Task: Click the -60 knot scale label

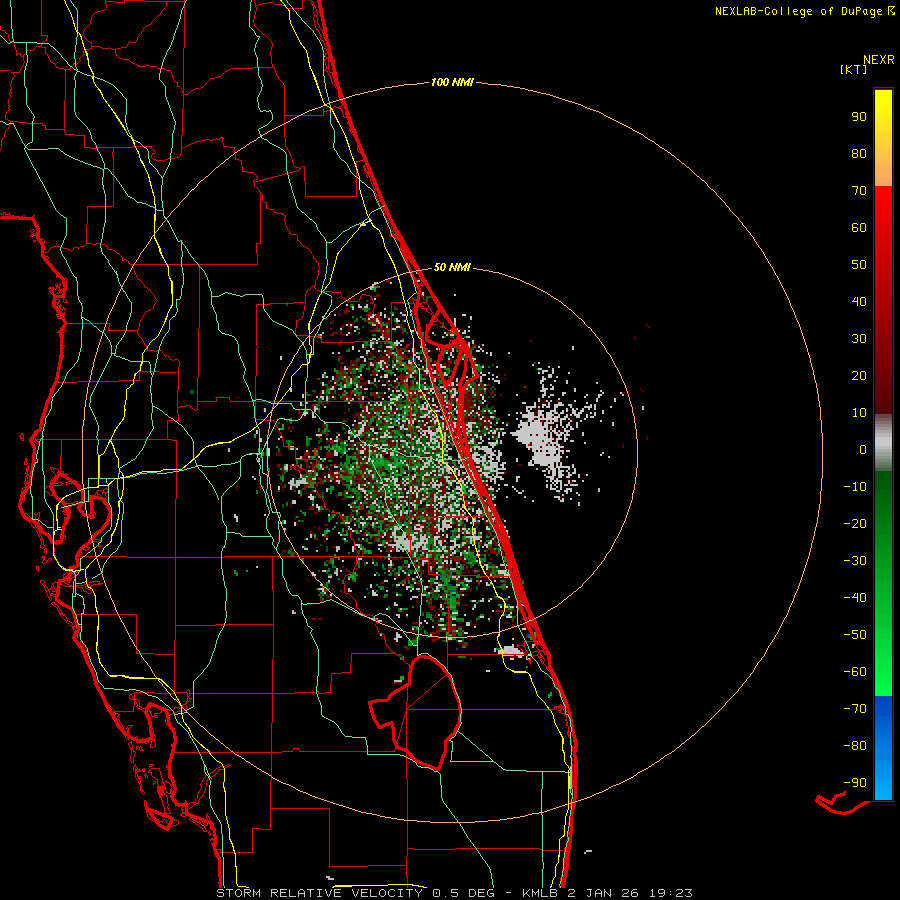Action: pos(855,672)
